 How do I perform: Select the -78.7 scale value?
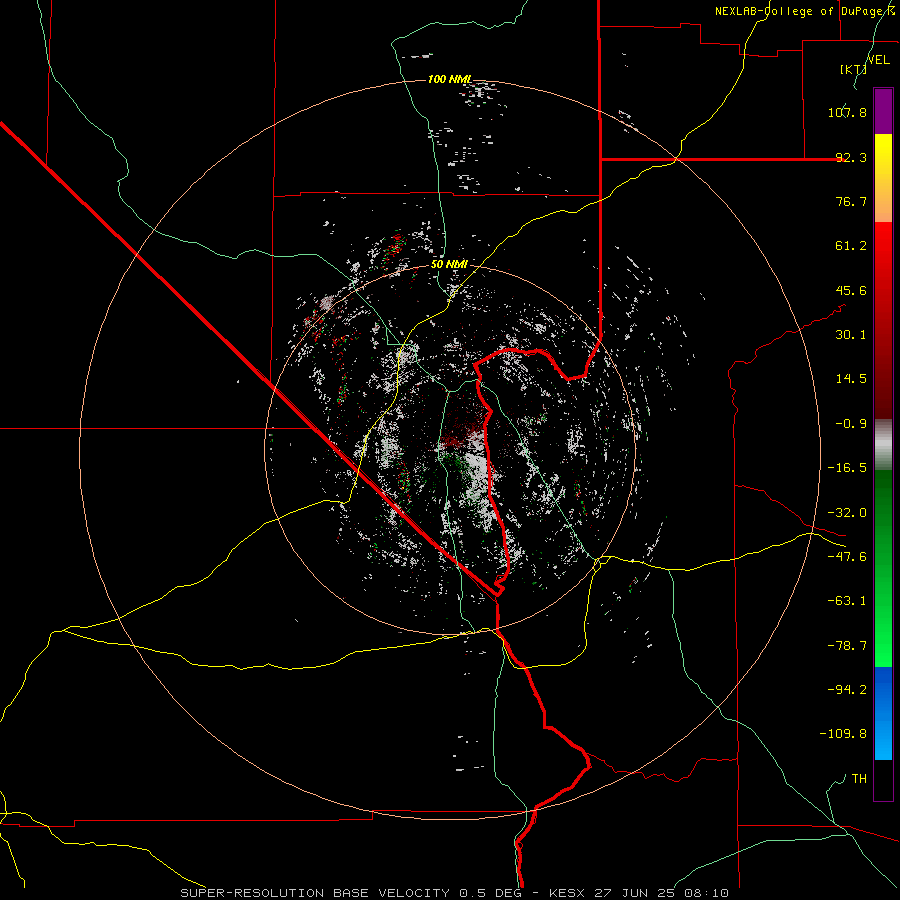click(847, 646)
